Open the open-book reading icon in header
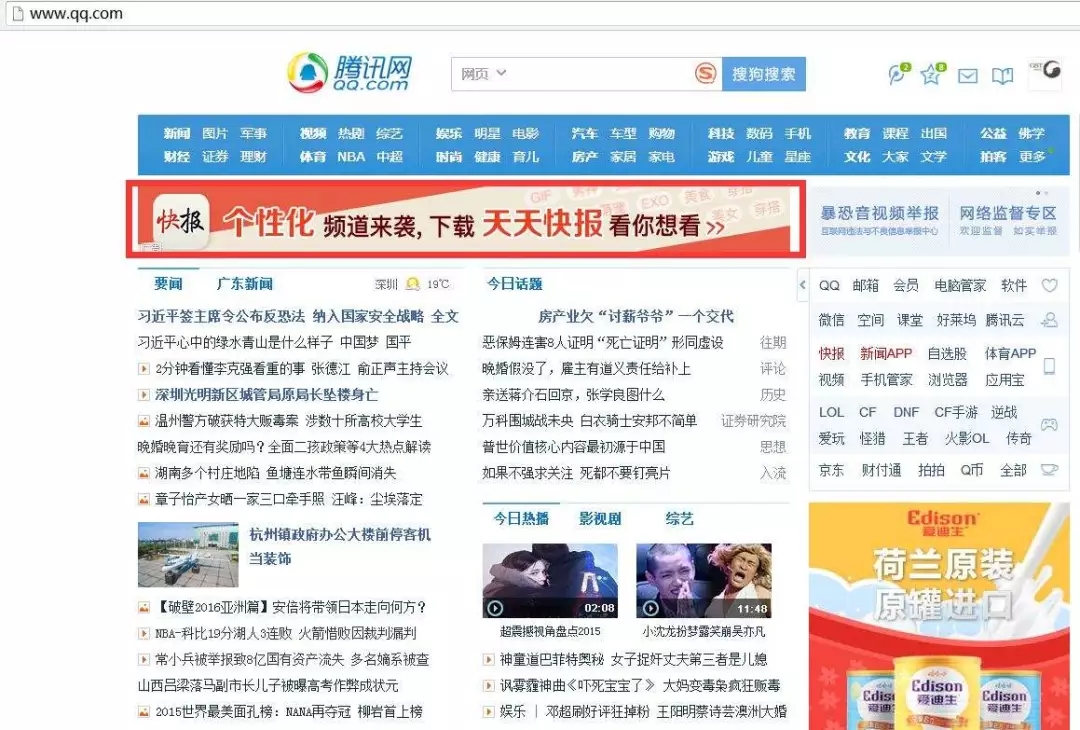Screen dimensions: 1080x730 1002,76
